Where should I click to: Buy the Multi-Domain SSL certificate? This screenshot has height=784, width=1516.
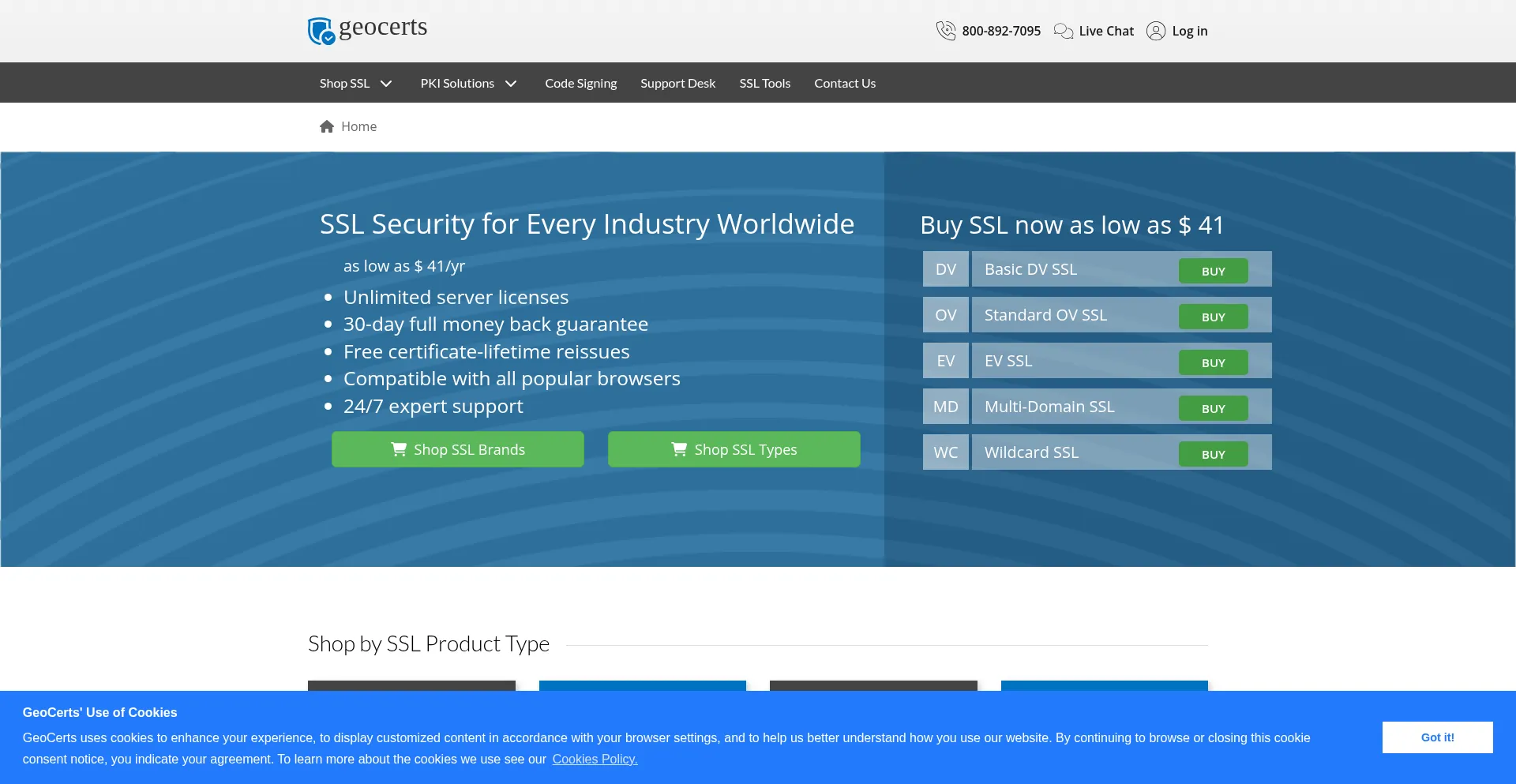tap(1213, 408)
